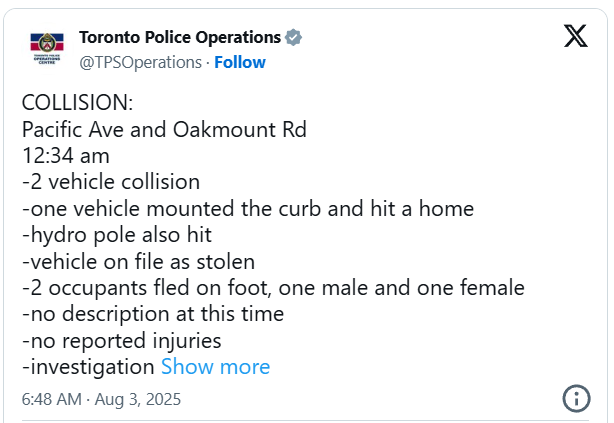The height and width of the screenshot is (423, 614).
Task: Select the hydro pole also hit line
Action: point(117,235)
